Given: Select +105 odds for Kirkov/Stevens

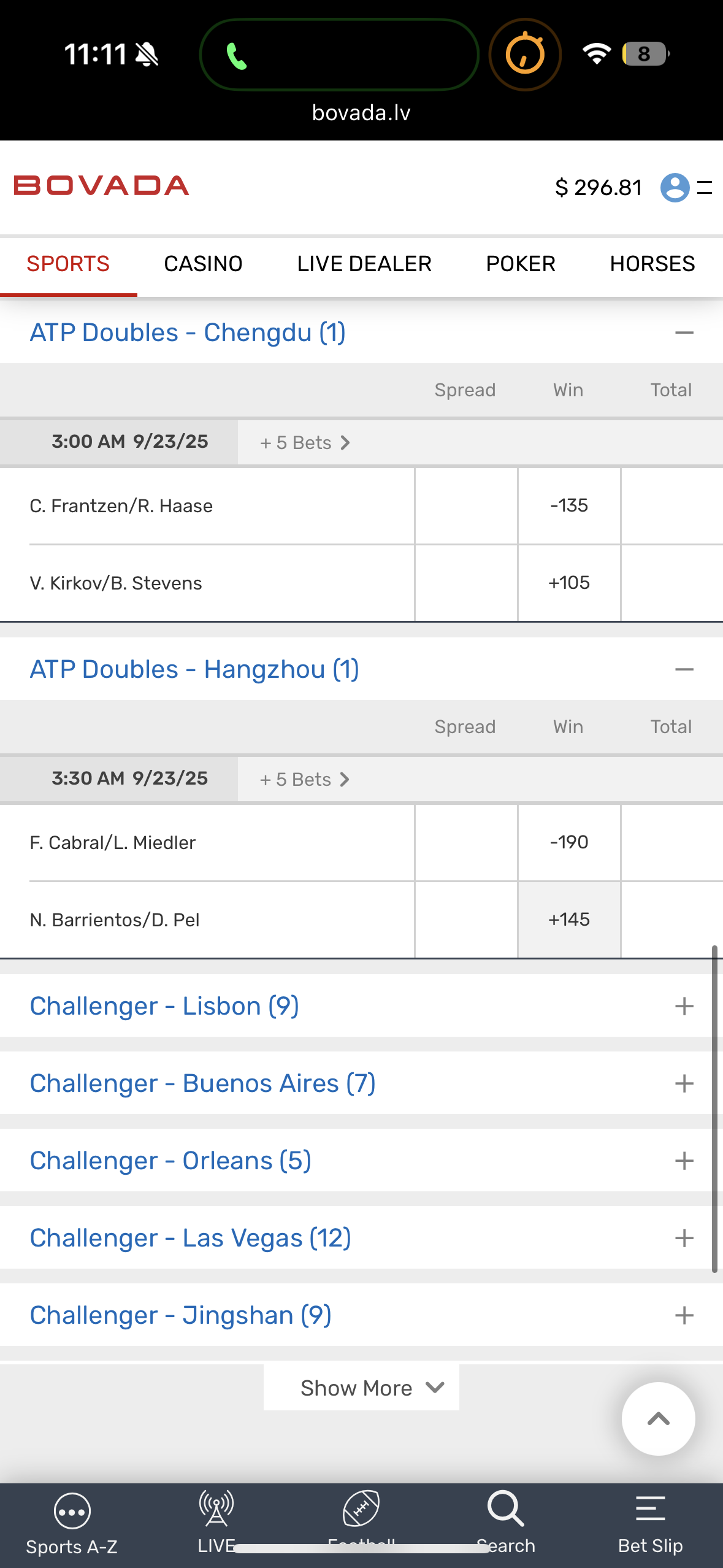Looking at the screenshot, I should tap(569, 583).
